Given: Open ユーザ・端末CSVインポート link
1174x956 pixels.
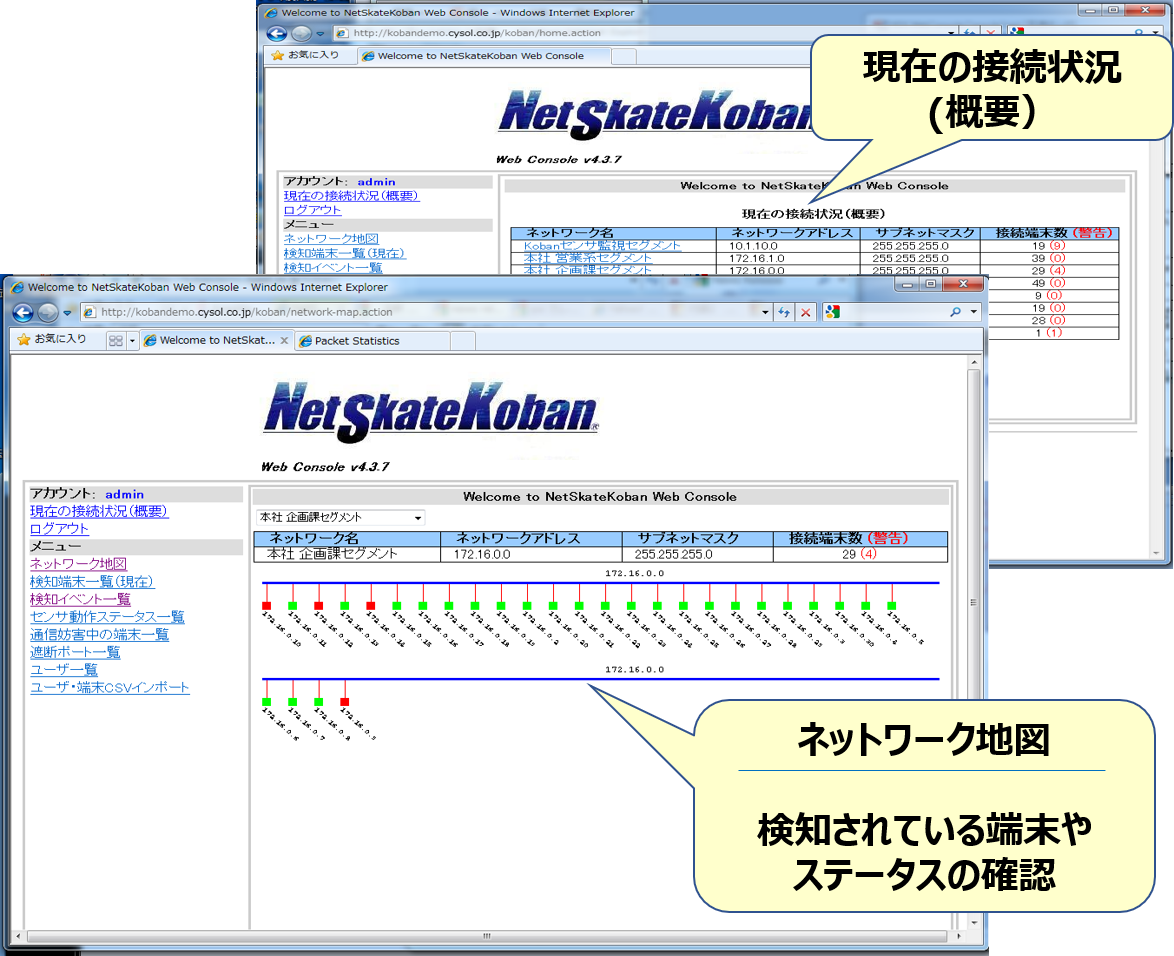Looking at the screenshot, I should [110, 687].
